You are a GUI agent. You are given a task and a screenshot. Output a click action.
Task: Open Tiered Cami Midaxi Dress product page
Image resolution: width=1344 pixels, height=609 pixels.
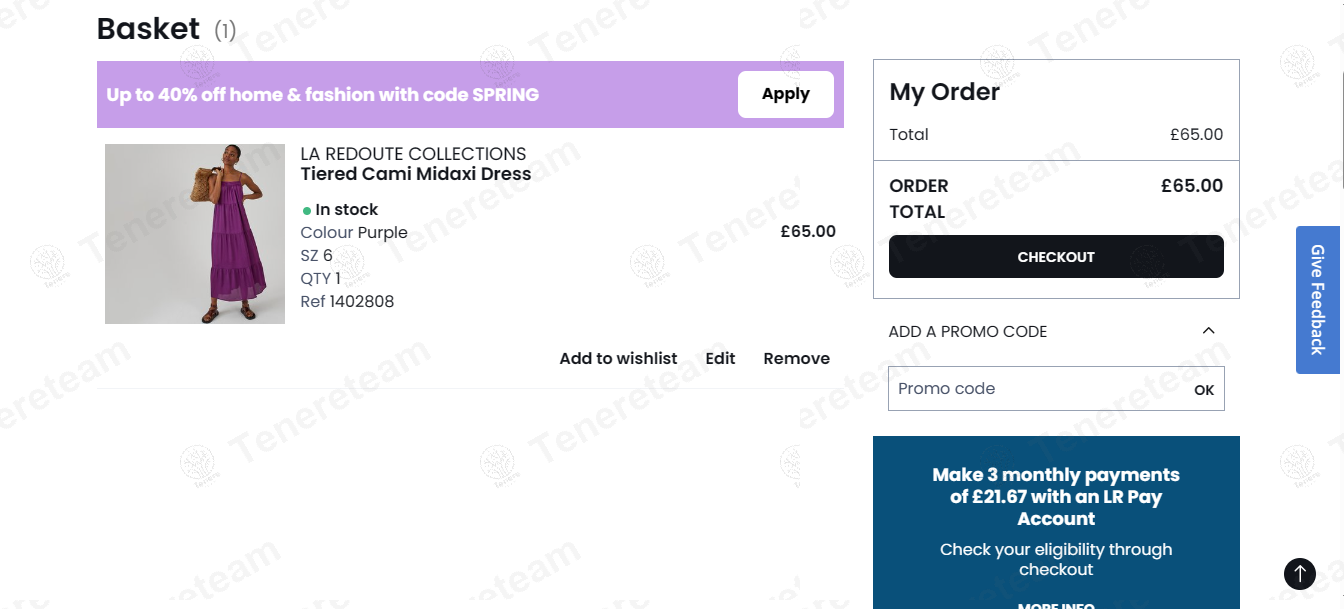tap(415, 174)
